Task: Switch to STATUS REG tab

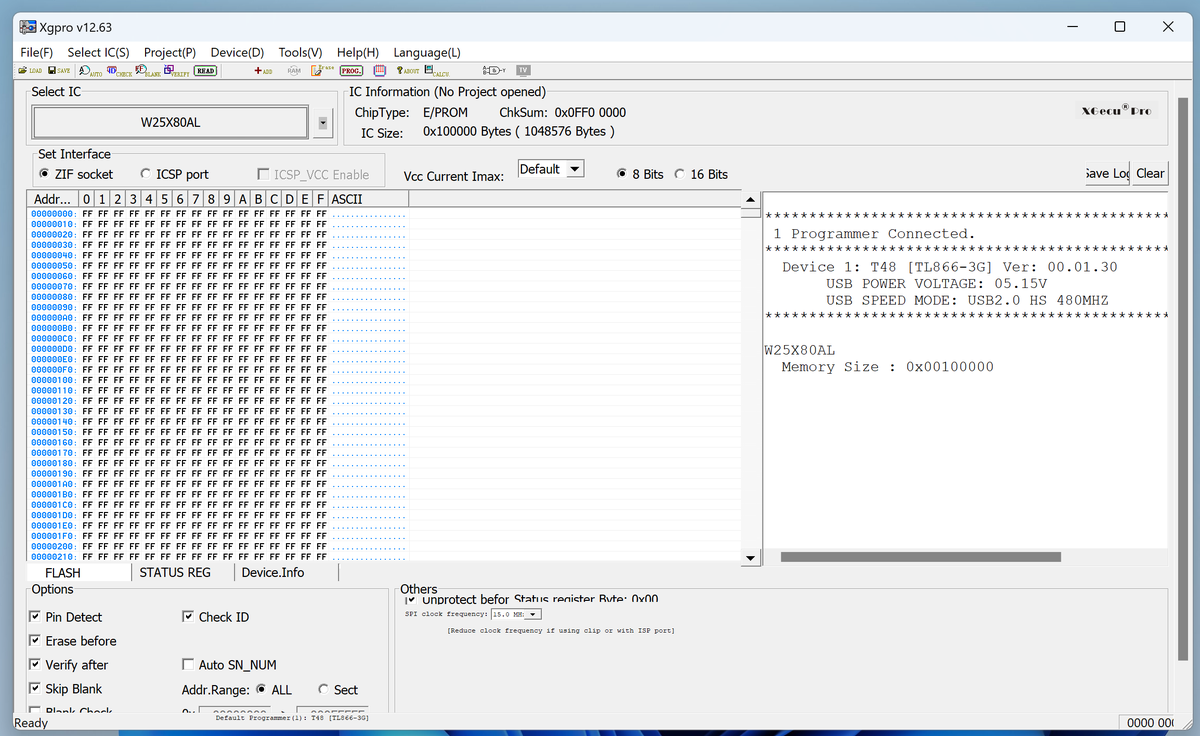Action: (x=183, y=572)
